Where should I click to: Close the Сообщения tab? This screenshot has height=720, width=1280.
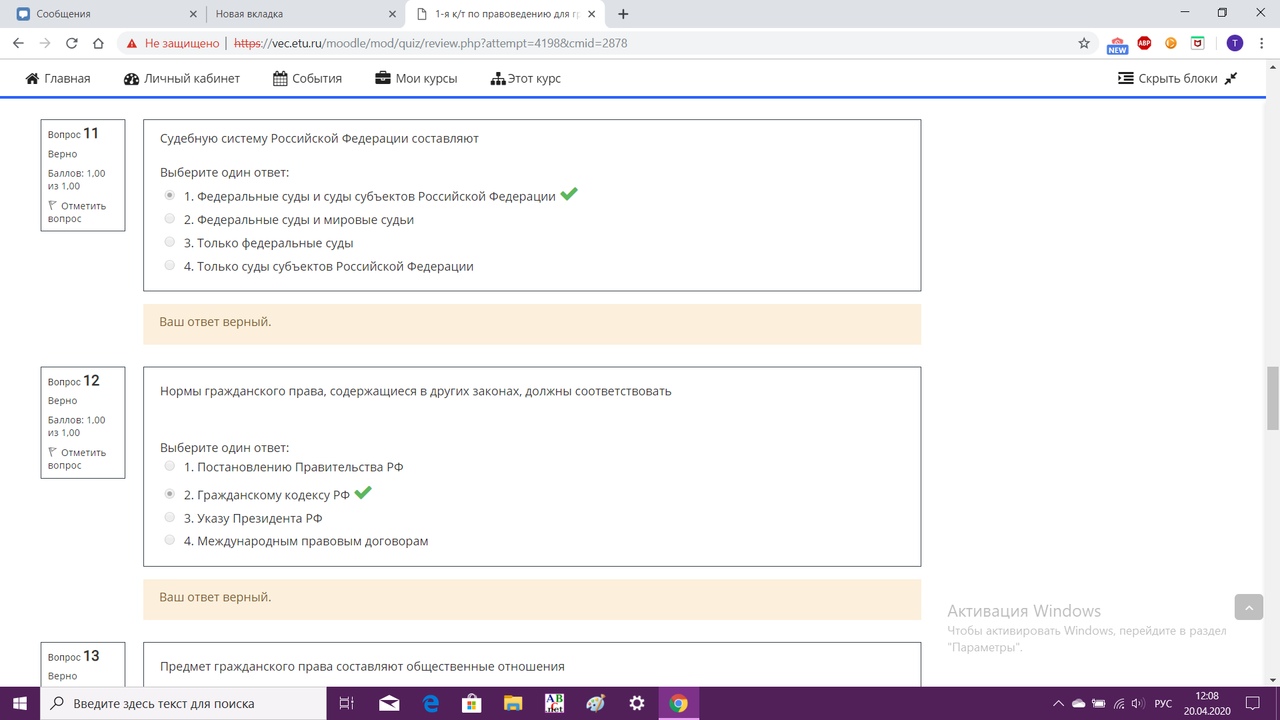[191, 14]
